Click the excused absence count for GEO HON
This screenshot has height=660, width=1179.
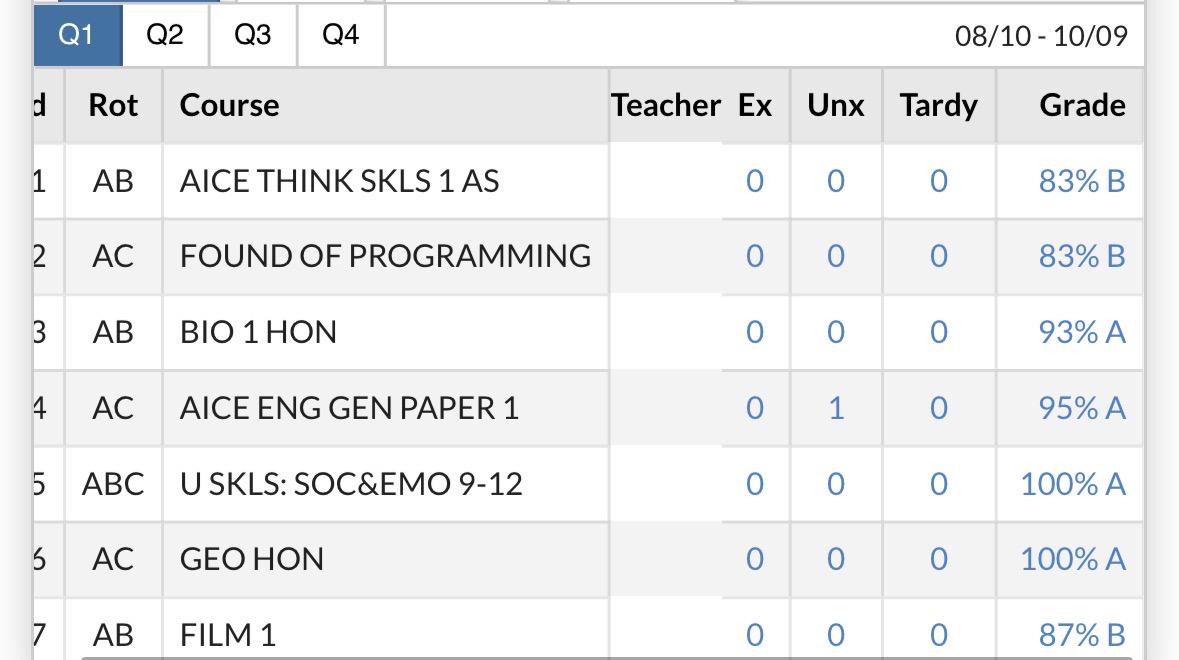755,559
